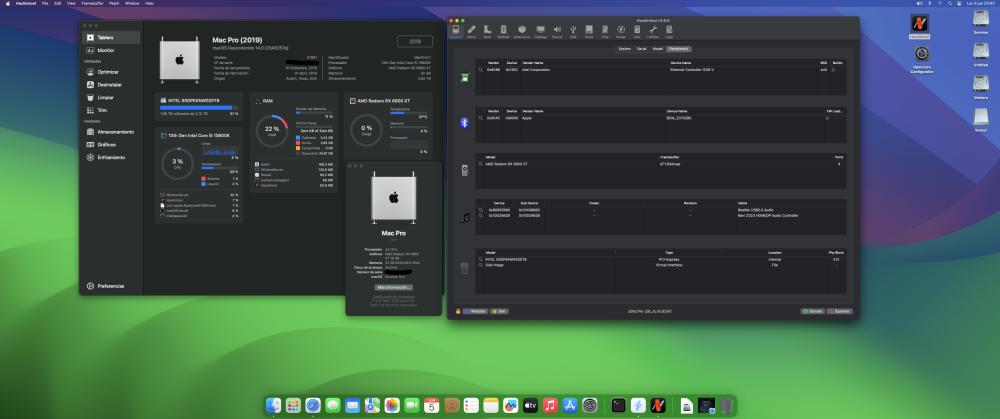Viewport: 1000px width, 419px height.
Task: Open Trim in the Sensei sidebar
Action: [x=111, y=110]
